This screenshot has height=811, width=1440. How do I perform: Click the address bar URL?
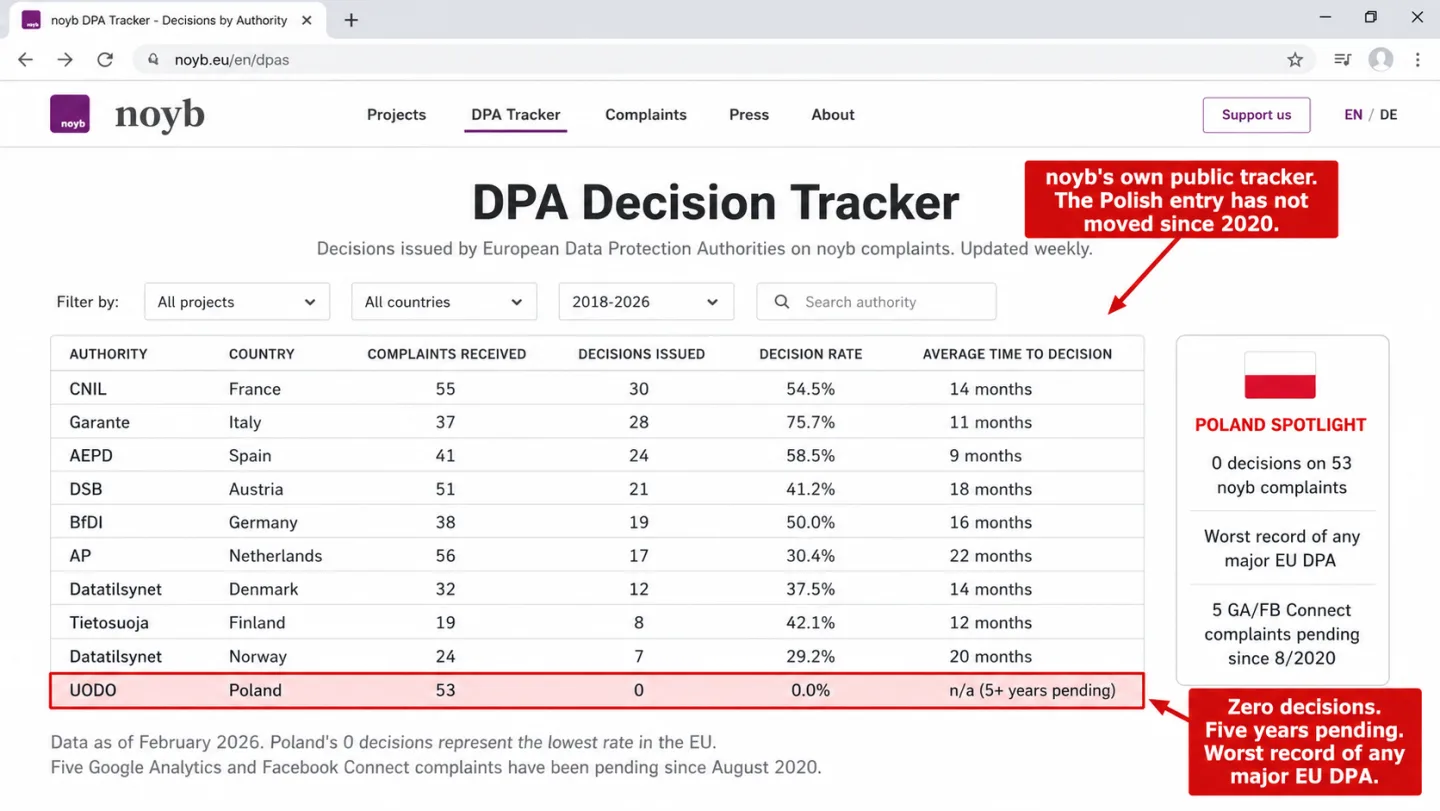click(x=232, y=60)
